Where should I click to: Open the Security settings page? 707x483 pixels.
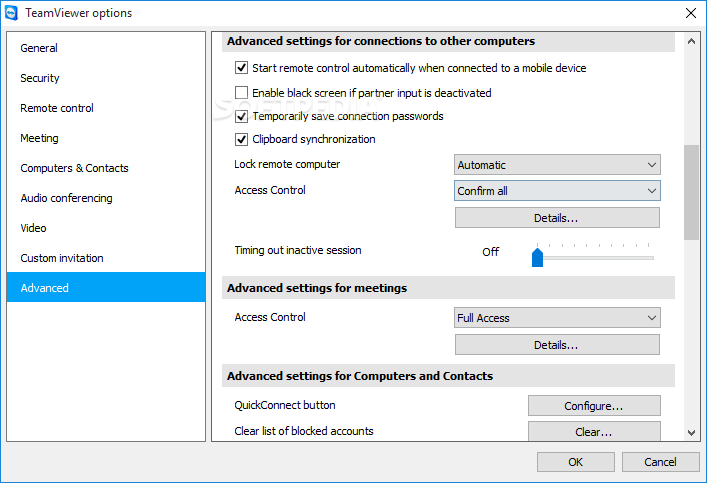coord(106,78)
